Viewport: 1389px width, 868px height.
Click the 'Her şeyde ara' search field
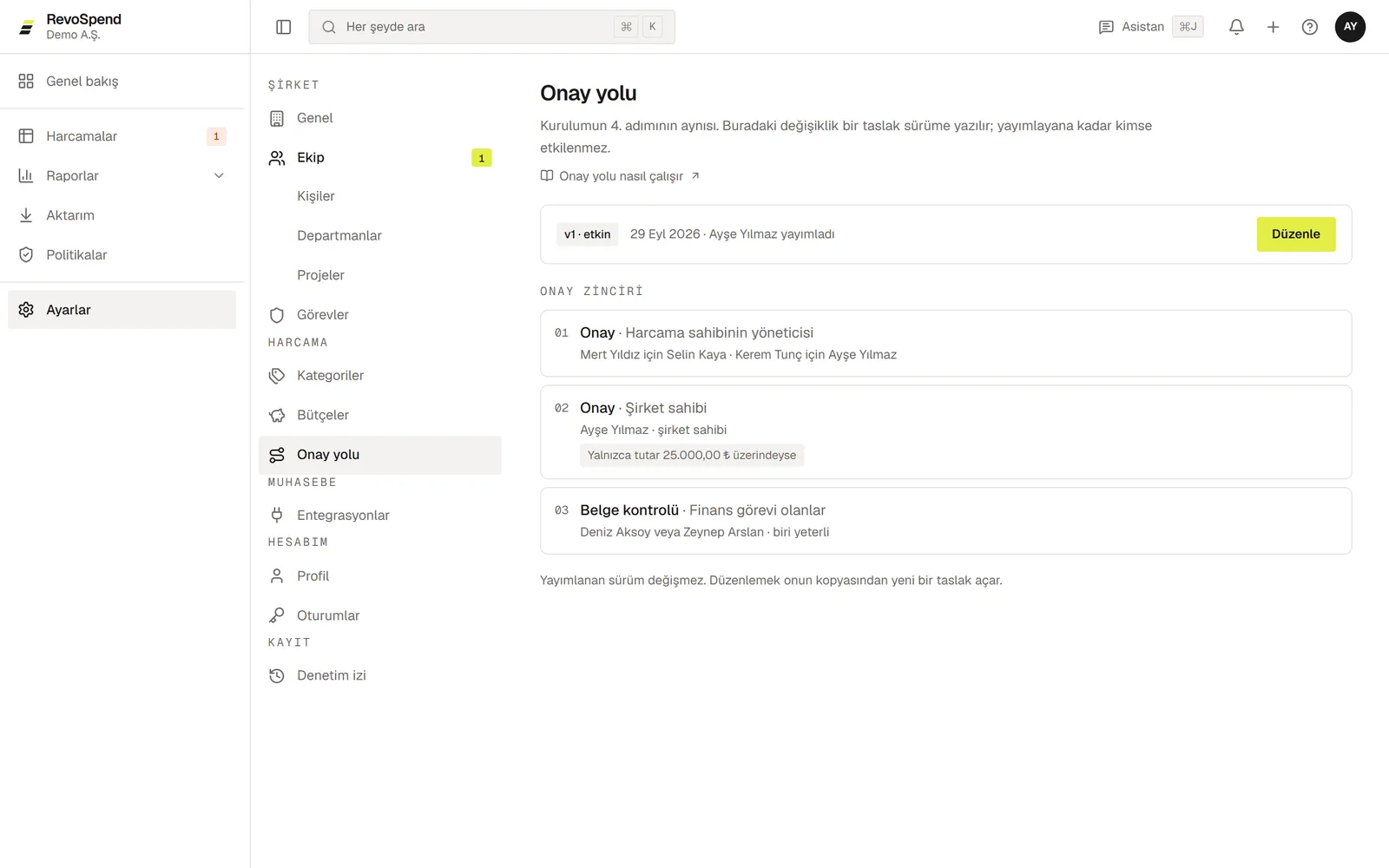tap(491, 27)
